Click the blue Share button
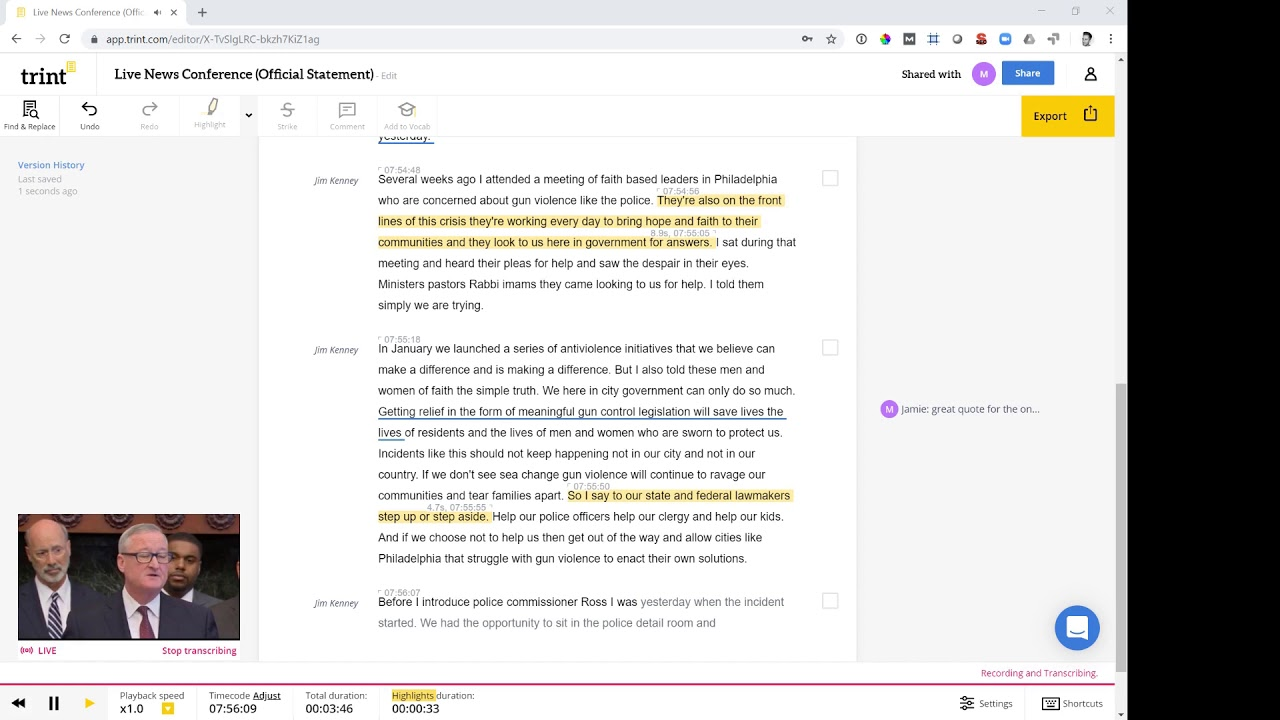Viewport: 1280px width, 720px height. pos(1027,73)
